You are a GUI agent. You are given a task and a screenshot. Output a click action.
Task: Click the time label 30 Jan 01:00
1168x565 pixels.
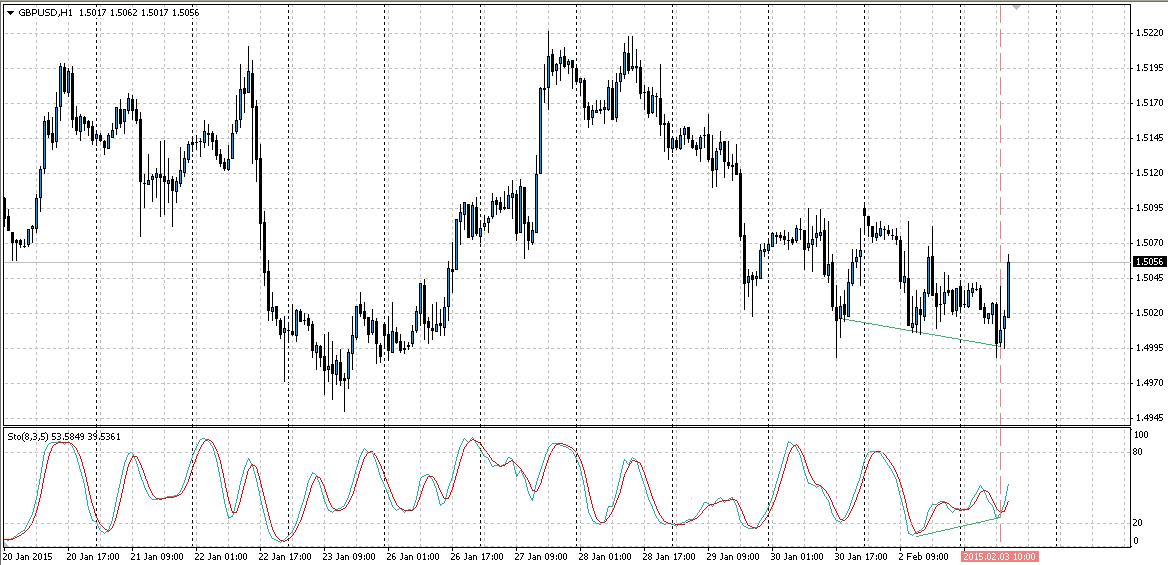[x=797, y=557]
